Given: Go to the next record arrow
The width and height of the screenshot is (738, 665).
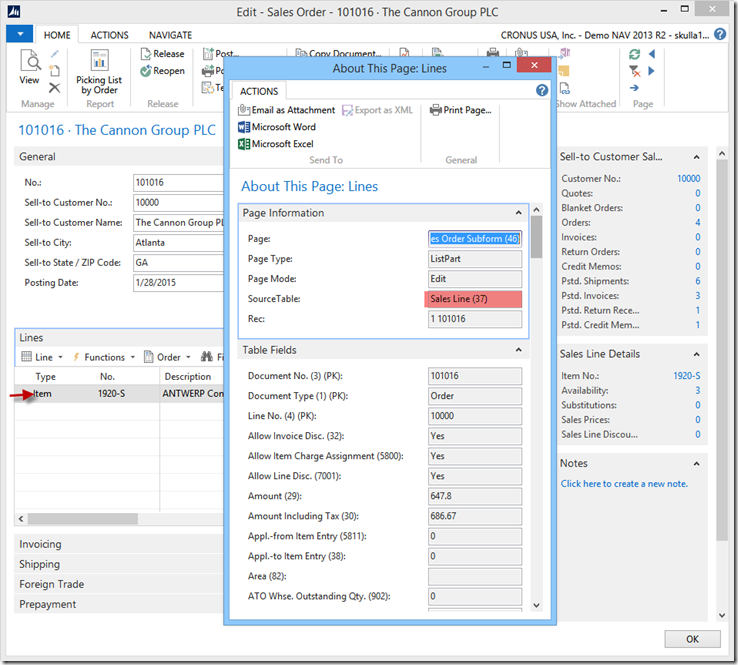Looking at the screenshot, I should (x=652, y=71).
